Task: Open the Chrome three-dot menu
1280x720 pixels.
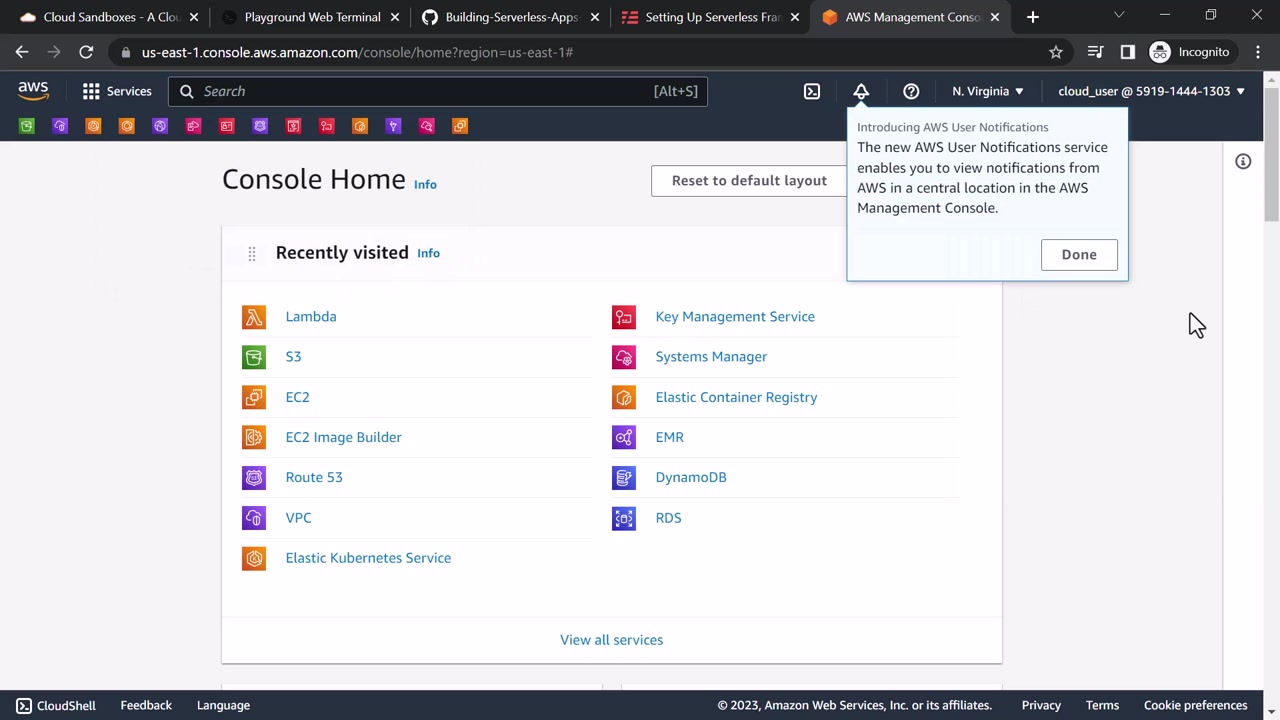Action: (1257, 52)
